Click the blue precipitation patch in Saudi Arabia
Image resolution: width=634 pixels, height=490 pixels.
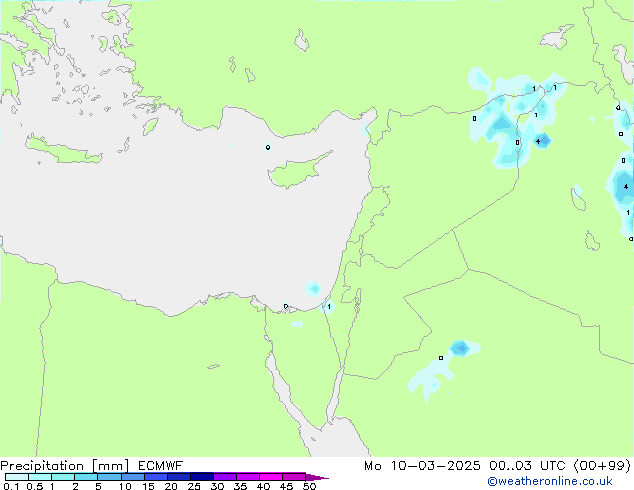coord(460,348)
